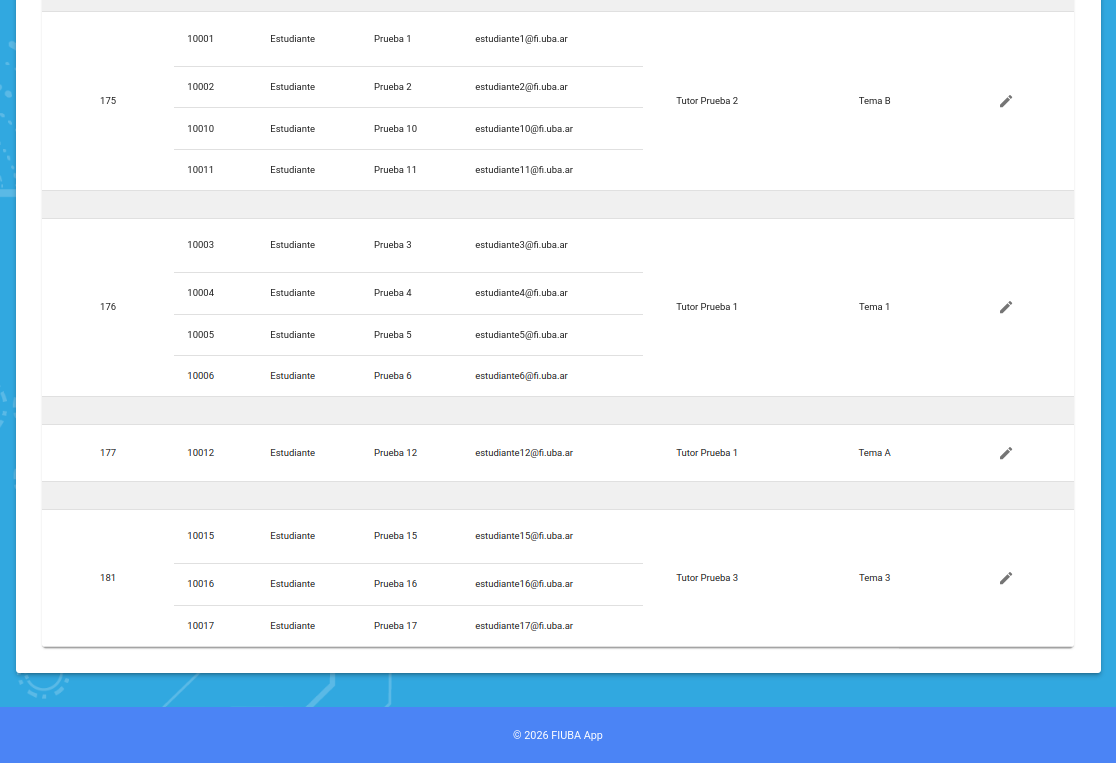Select the Tema 1 topic cell
The width and height of the screenshot is (1116, 763).
tap(873, 307)
